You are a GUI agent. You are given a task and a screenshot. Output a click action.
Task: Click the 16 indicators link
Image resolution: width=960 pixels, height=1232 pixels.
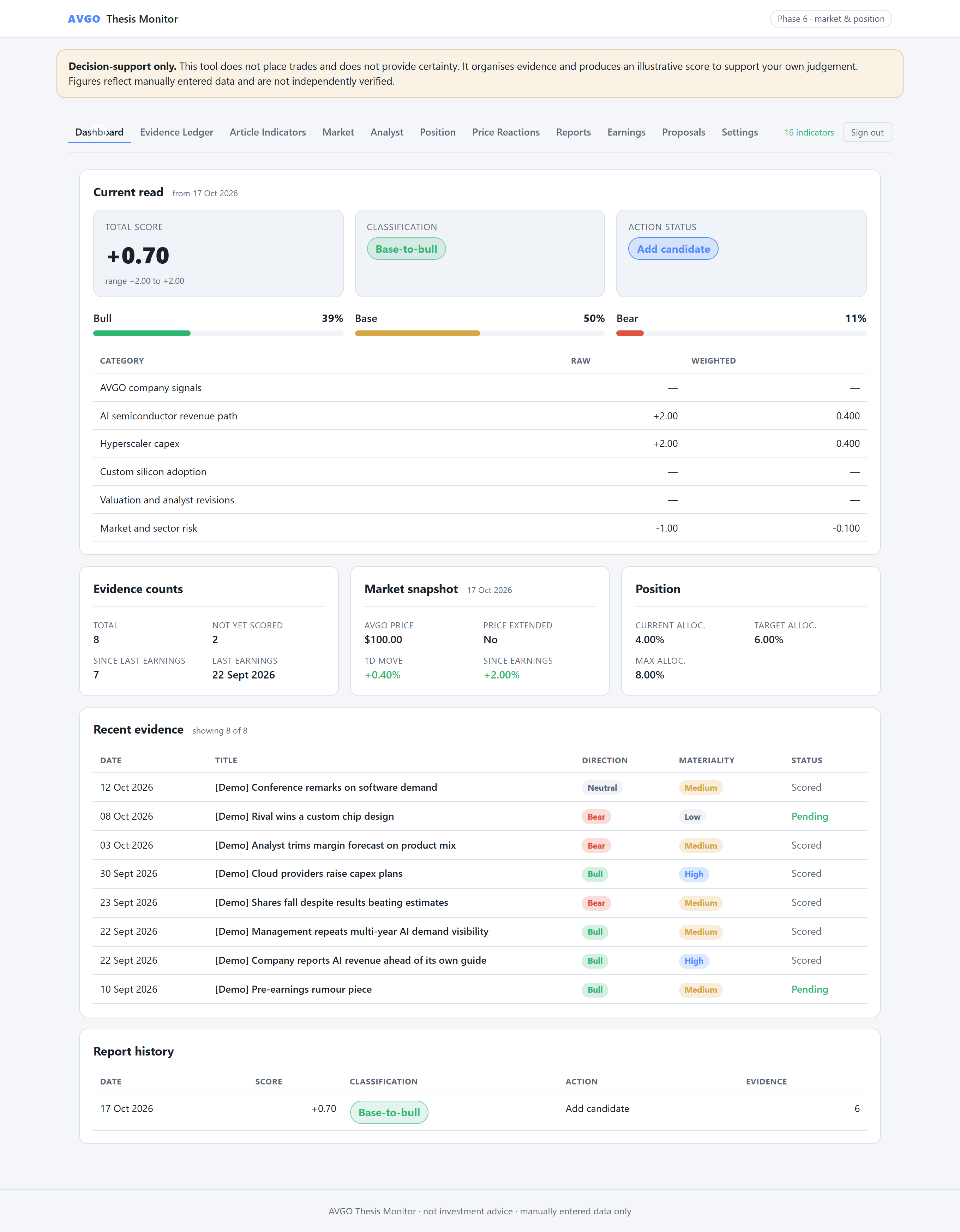click(x=809, y=133)
